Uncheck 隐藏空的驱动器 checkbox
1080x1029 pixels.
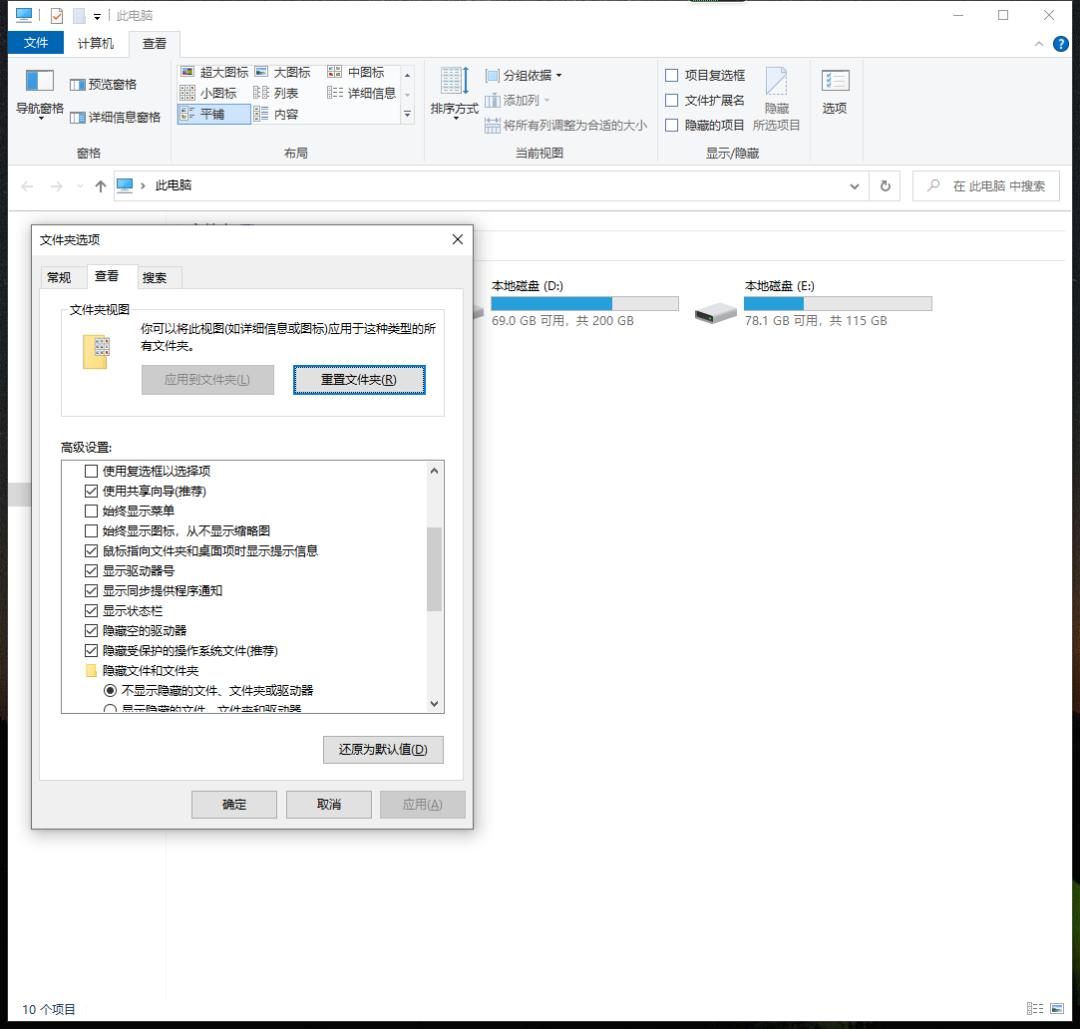(91, 631)
